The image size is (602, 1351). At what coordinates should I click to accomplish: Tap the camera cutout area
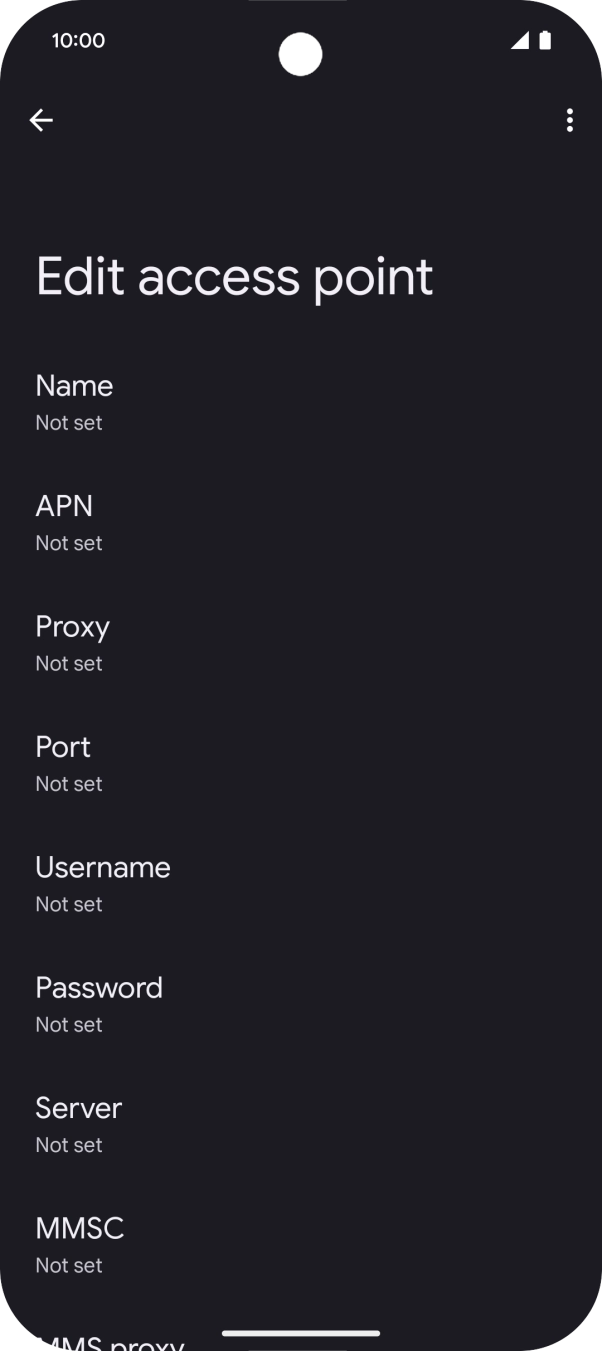pos(300,55)
